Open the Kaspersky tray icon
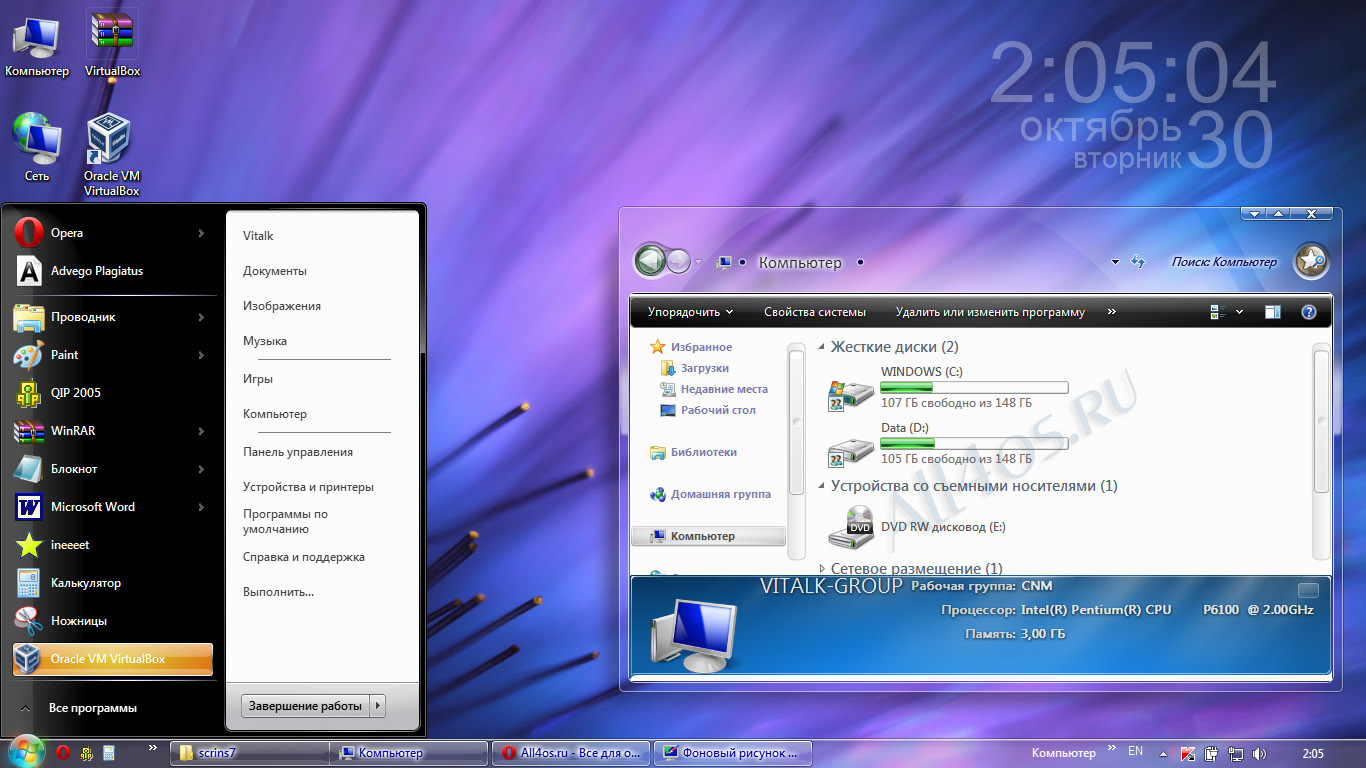 1188,753
